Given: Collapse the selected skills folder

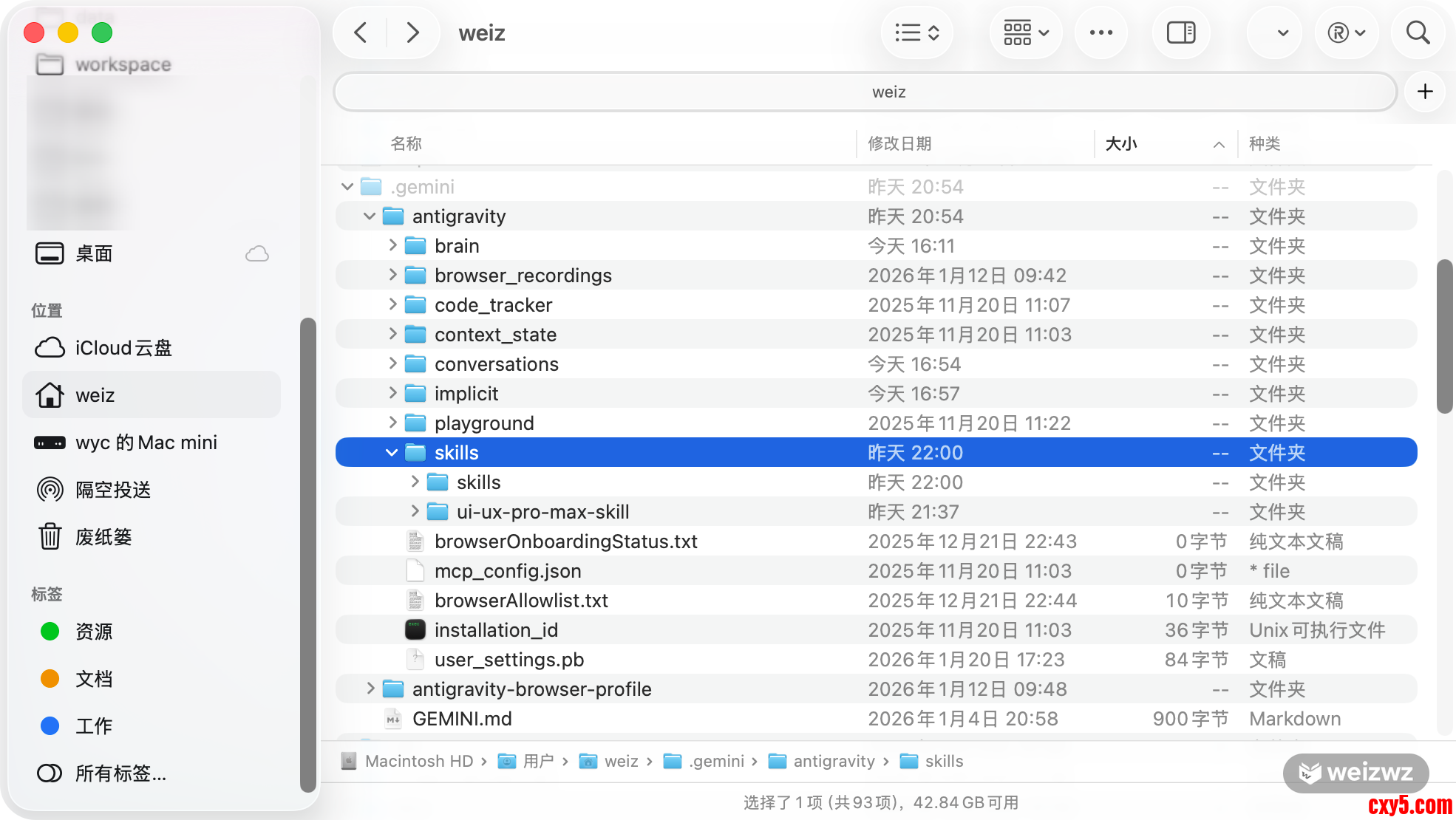Looking at the screenshot, I should point(392,453).
